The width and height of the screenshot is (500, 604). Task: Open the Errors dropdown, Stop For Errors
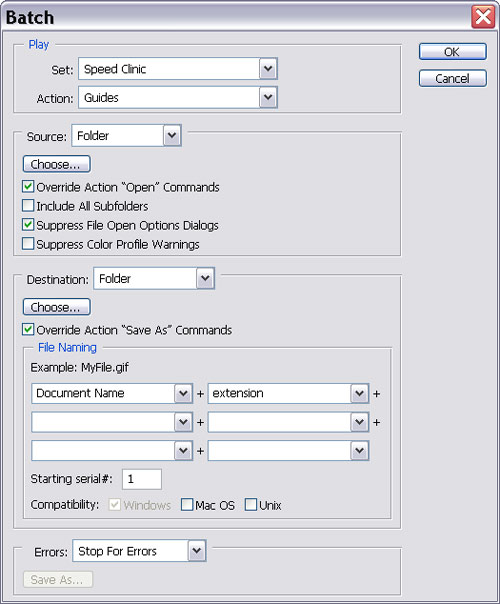pyautogui.click(x=139, y=551)
